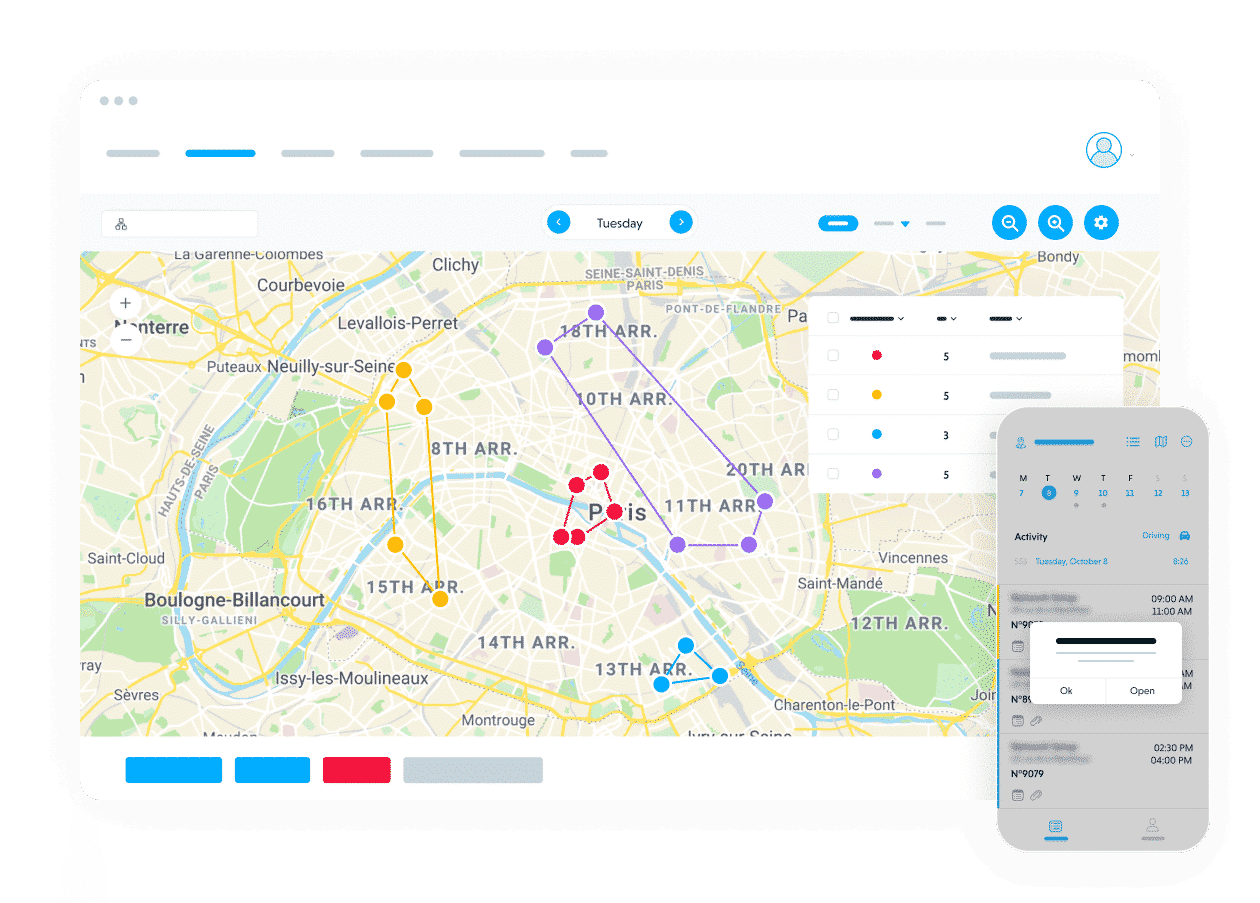Select day 8 in the phone calendar
The width and height of the screenshot is (1260, 903).
(1048, 492)
